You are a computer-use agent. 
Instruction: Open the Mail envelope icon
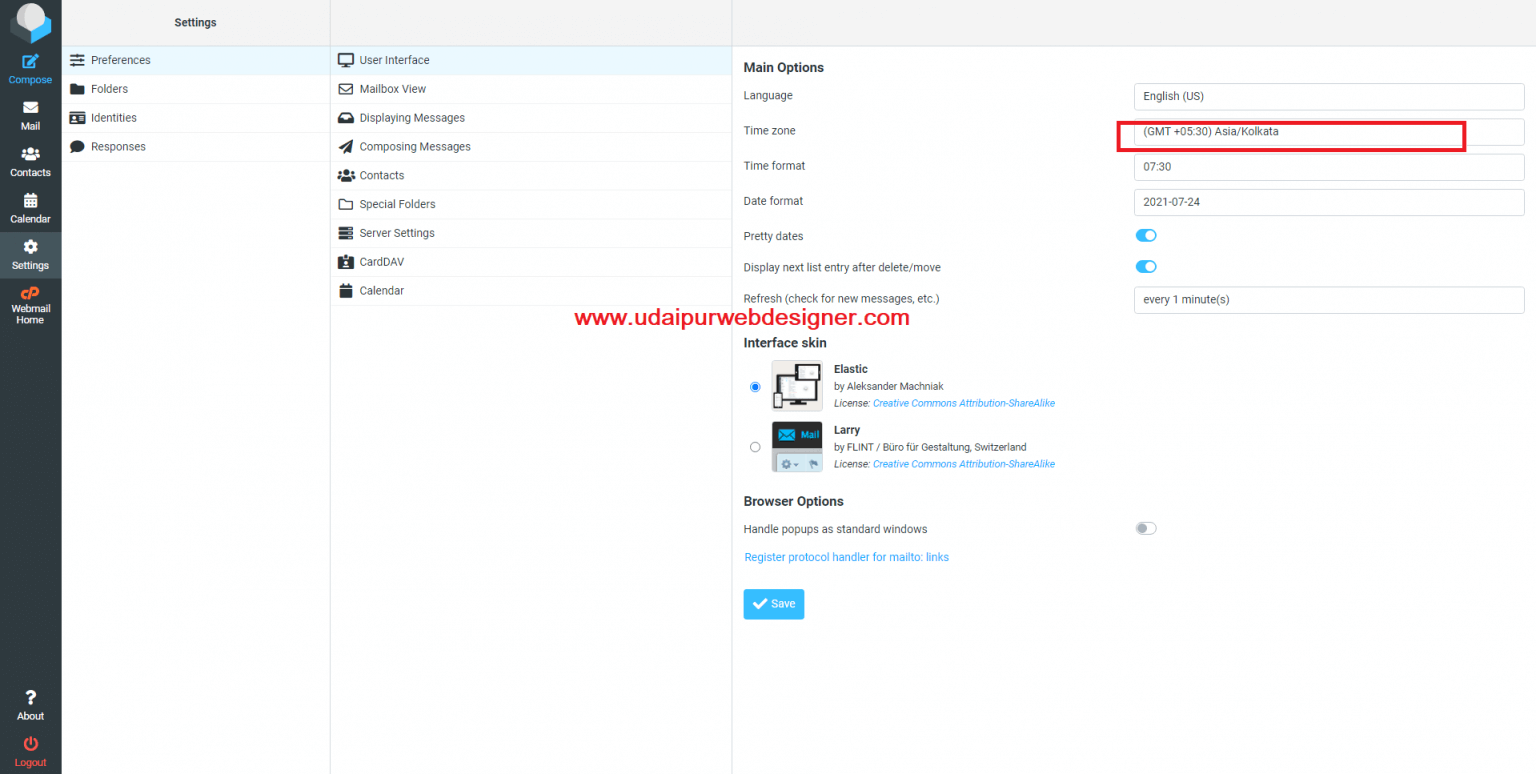(30, 108)
